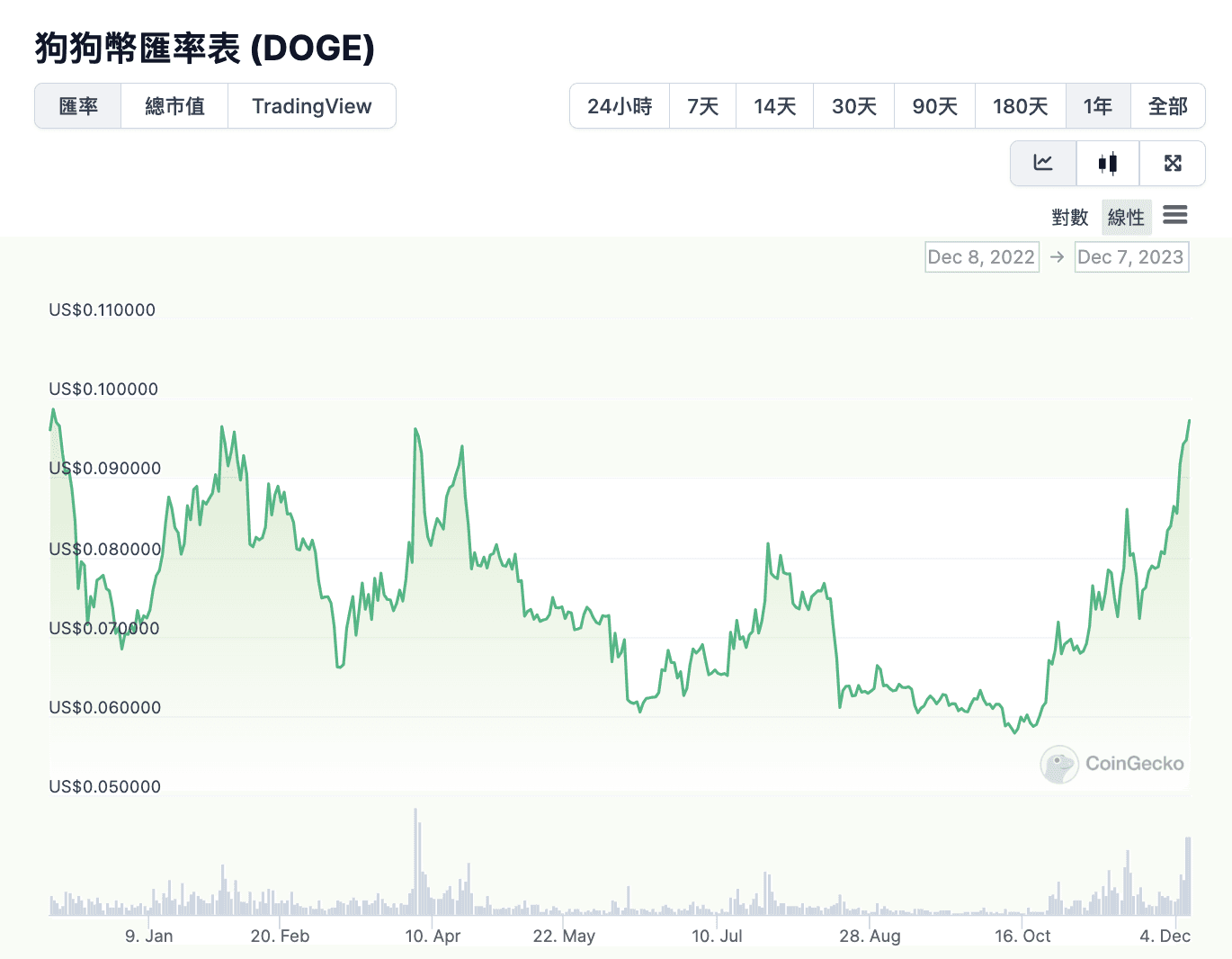Select the 匯率 tab

pyautogui.click(x=78, y=106)
